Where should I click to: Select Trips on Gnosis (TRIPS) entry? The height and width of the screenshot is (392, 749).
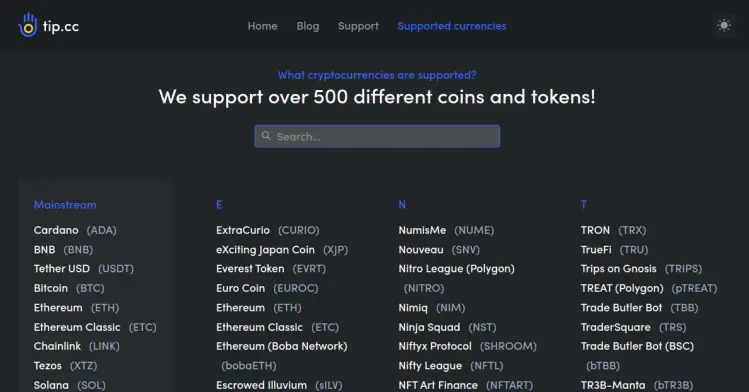point(642,269)
